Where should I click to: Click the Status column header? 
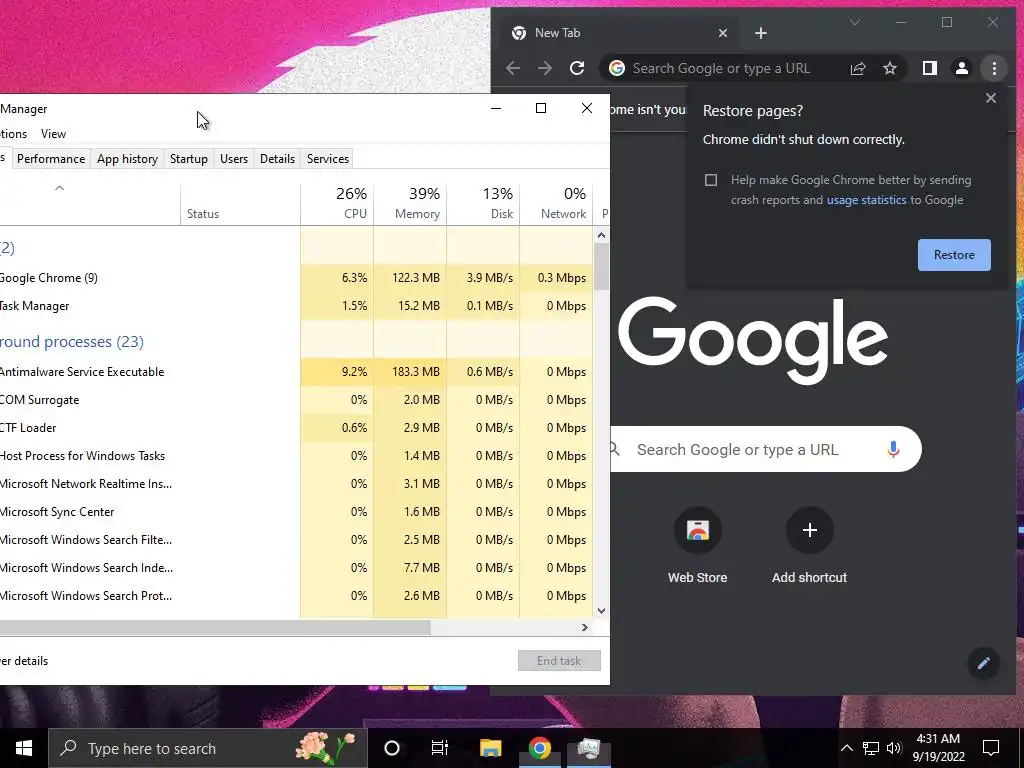click(x=240, y=203)
